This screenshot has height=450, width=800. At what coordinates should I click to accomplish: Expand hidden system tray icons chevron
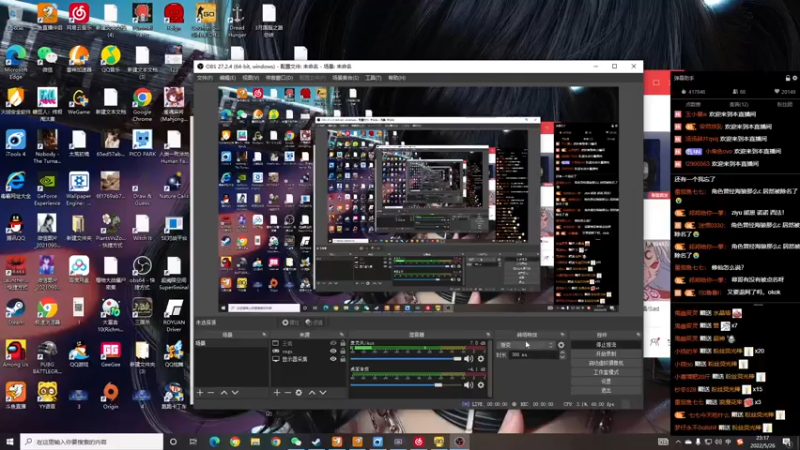pyautogui.click(x=678, y=441)
